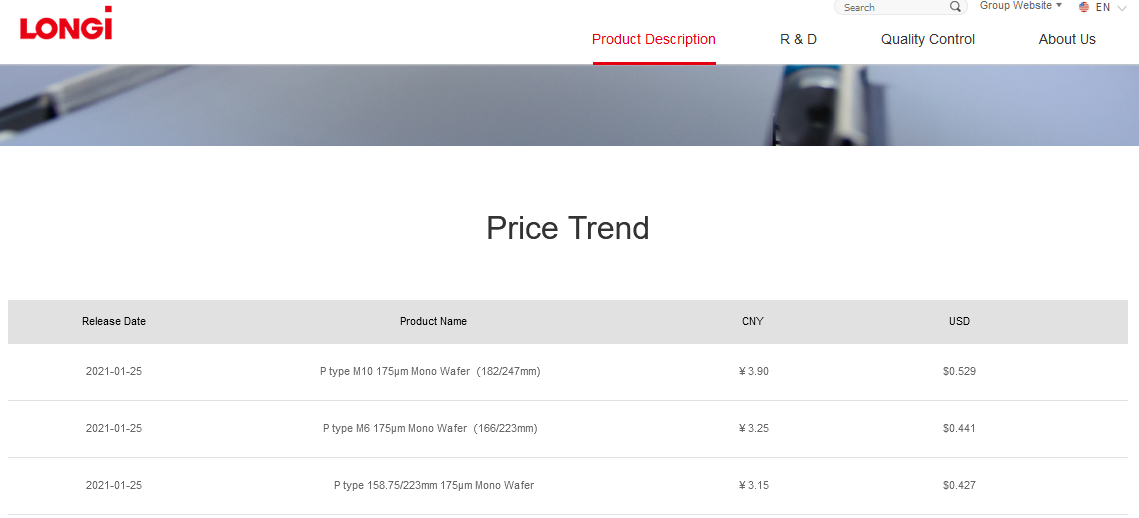Navigate to About Us
The height and width of the screenshot is (518, 1139).
pos(1067,40)
